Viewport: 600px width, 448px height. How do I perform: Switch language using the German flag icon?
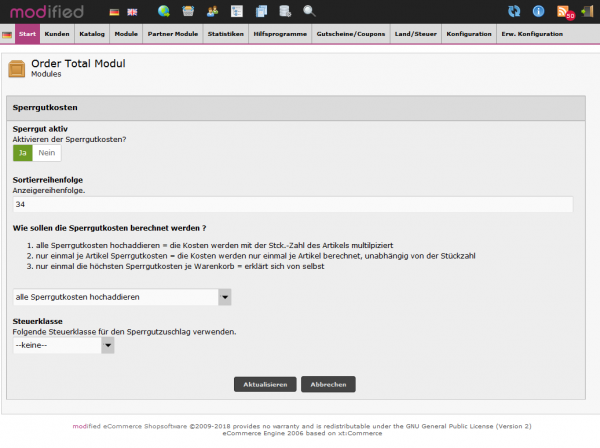115,12
